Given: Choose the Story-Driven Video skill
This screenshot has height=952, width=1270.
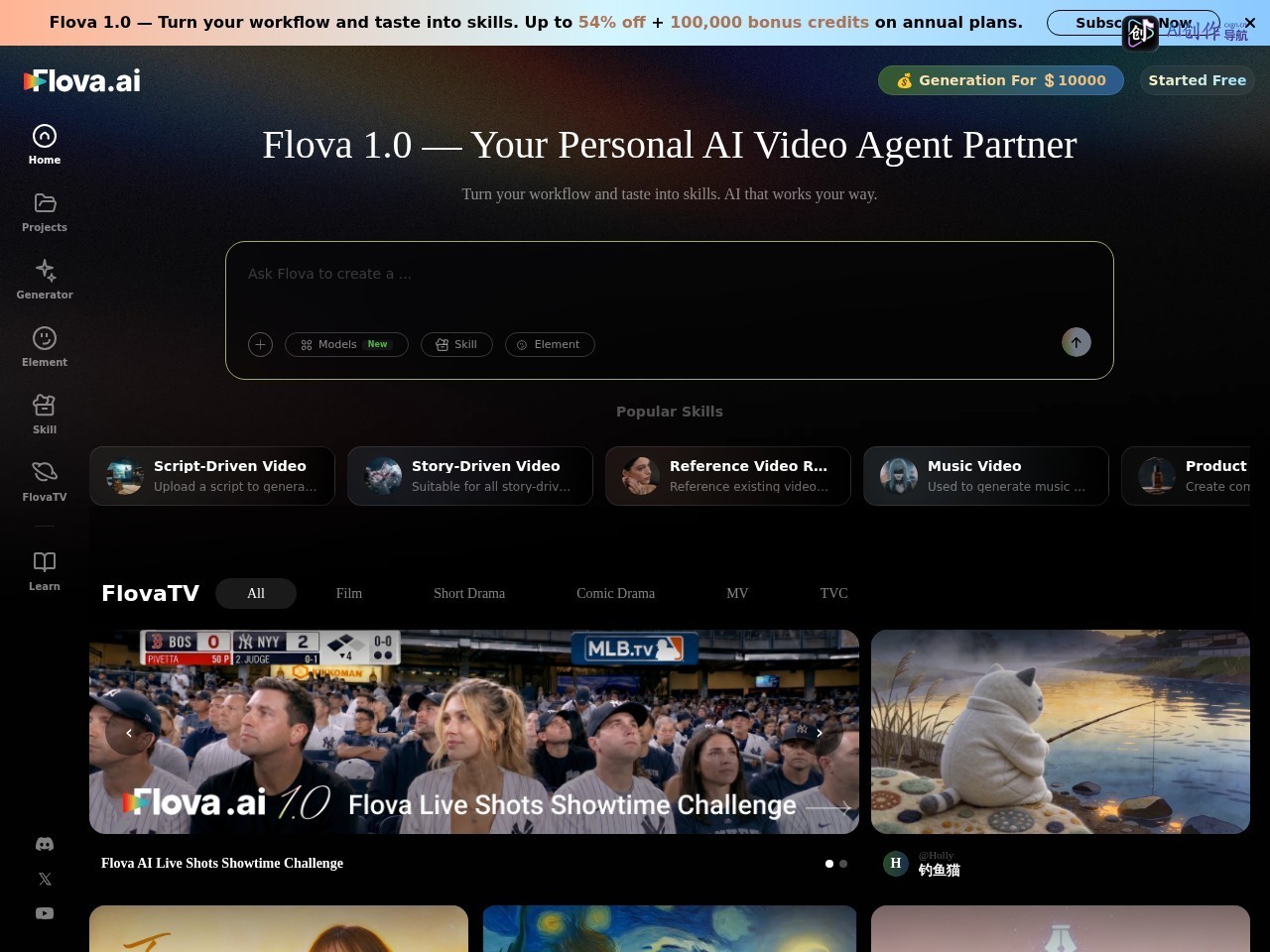Looking at the screenshot, I should 470,476.
